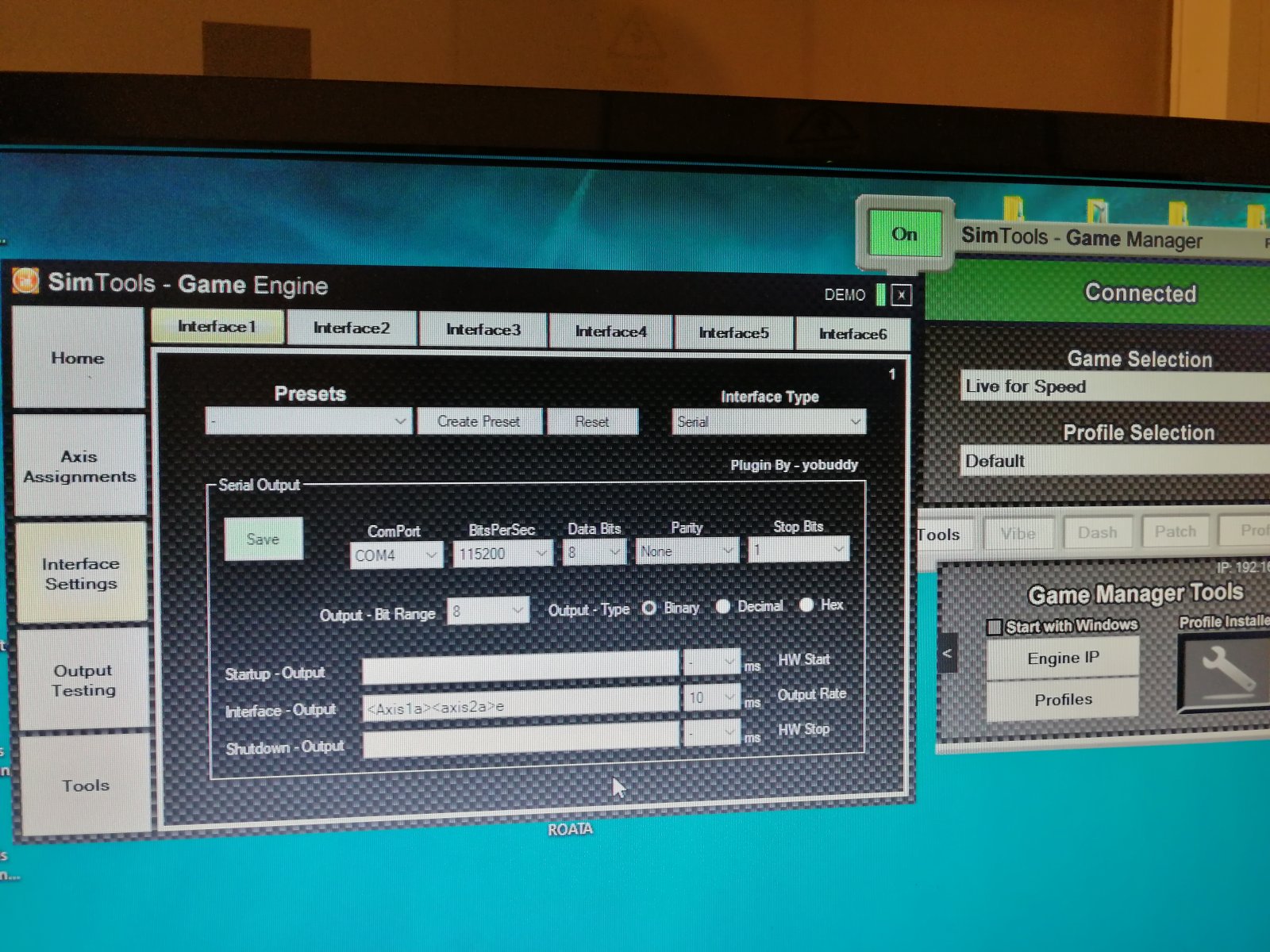Click the SimTools Game Engine logo icon

point(26,280)
